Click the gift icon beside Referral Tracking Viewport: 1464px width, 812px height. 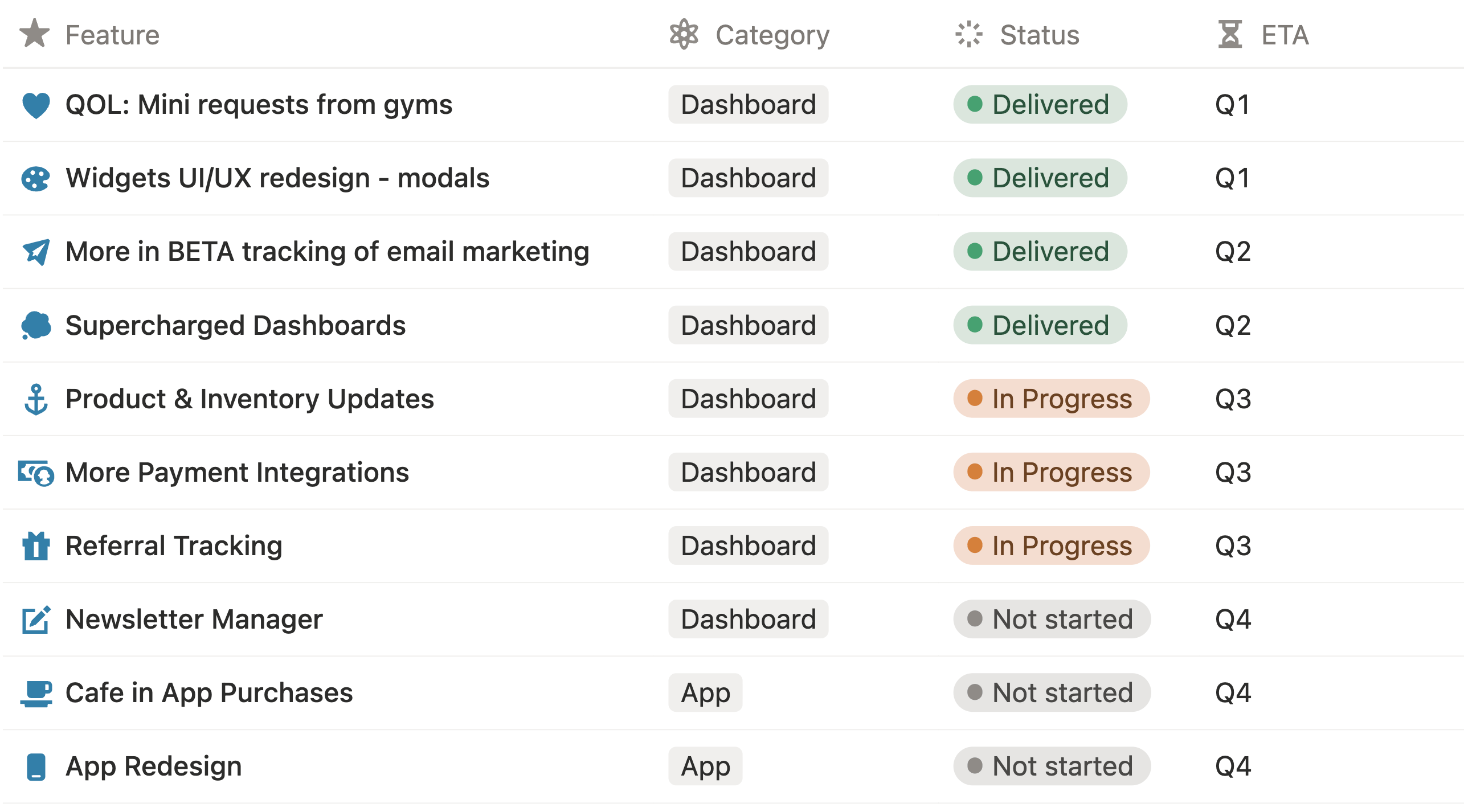click(36, 546)
